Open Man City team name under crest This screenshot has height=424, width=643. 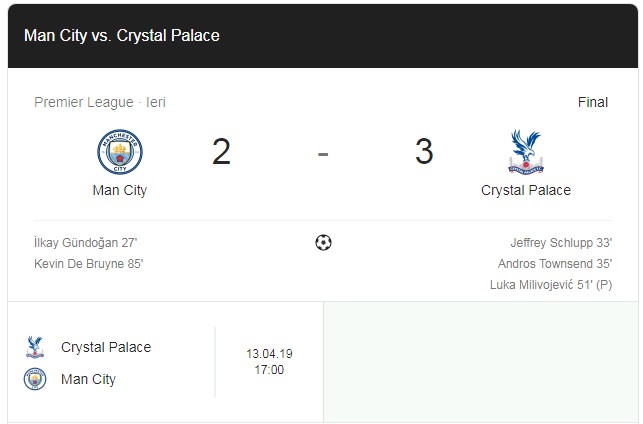(x=120, y=190)
